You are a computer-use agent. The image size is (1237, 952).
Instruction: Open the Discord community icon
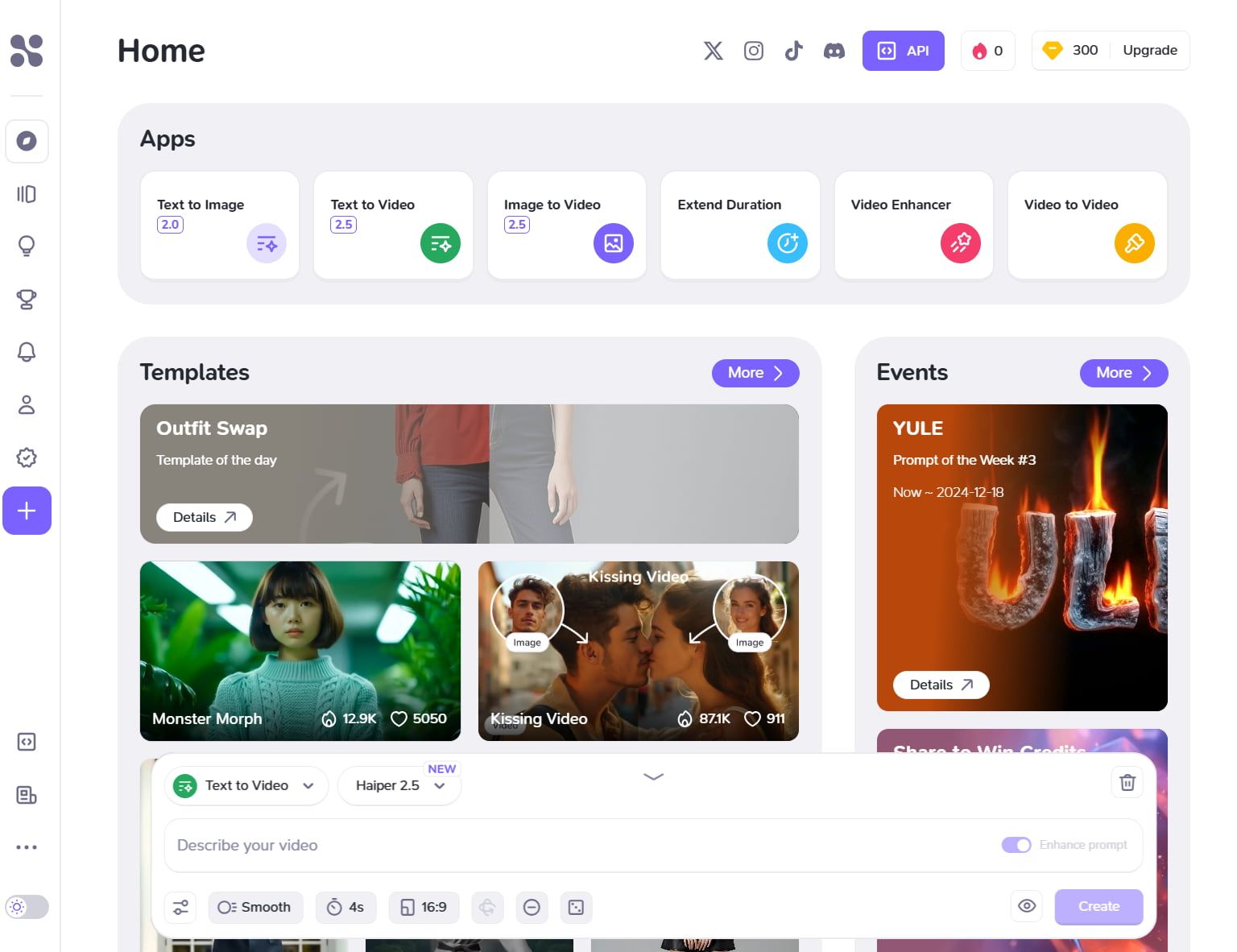(834, 51)
